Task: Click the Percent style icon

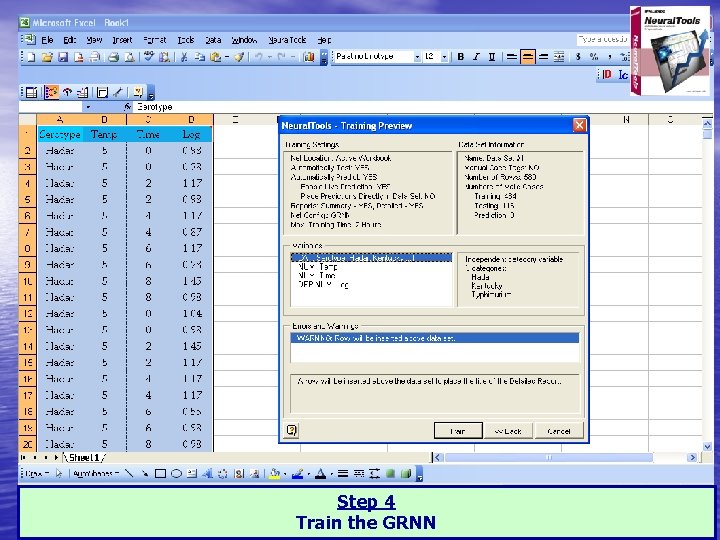Action: [x=594, y=57]
